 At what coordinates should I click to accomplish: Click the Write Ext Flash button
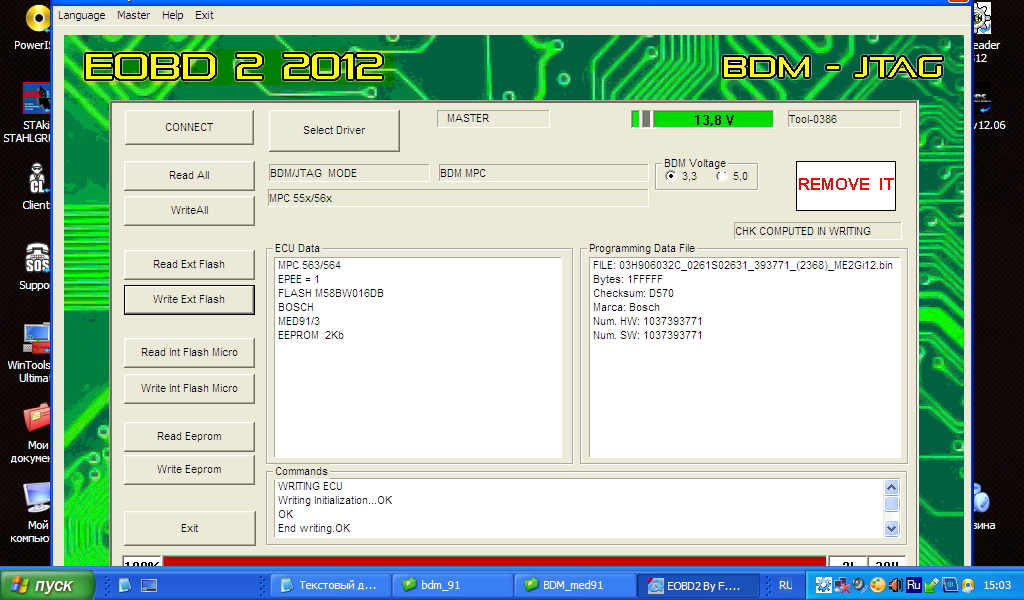pos(189,299)
